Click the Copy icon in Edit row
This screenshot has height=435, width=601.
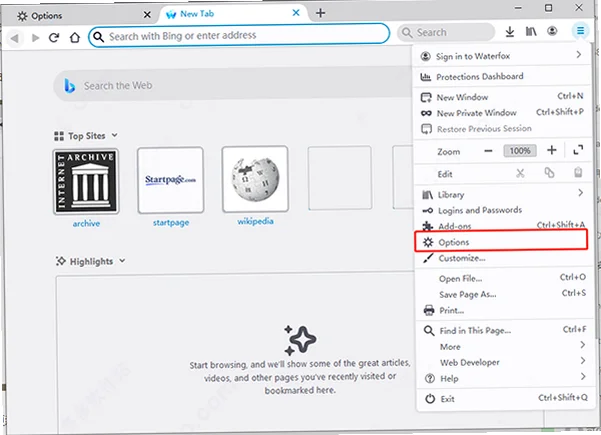(549, 173)
